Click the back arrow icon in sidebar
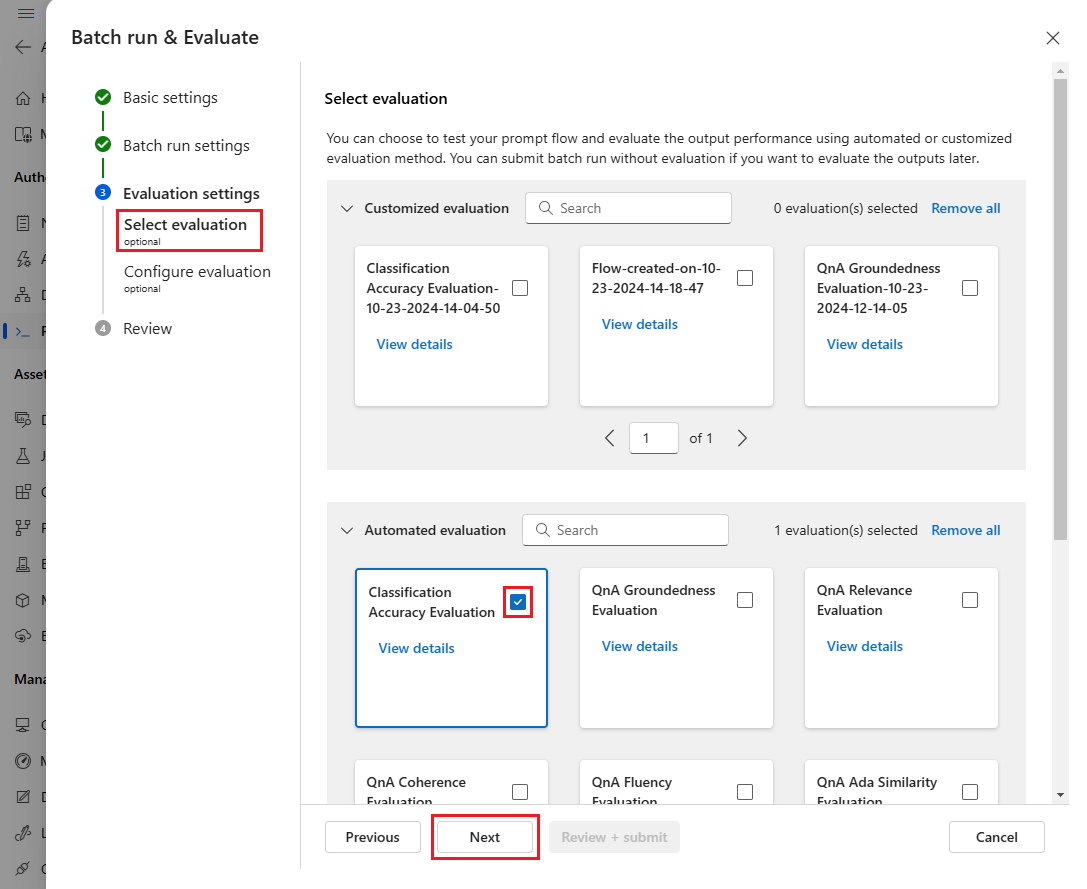This screenshot has height=889, width=1087. coord(23,47)
